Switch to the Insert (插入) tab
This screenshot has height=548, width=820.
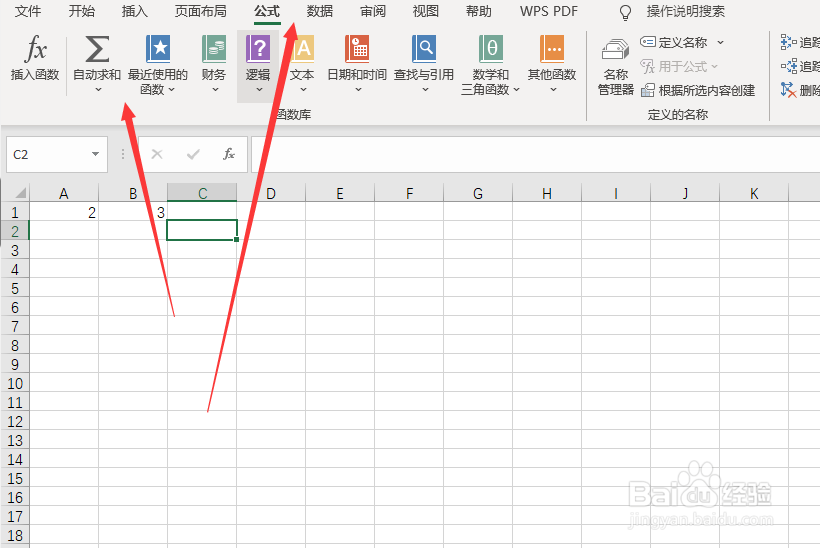(134, 11)
